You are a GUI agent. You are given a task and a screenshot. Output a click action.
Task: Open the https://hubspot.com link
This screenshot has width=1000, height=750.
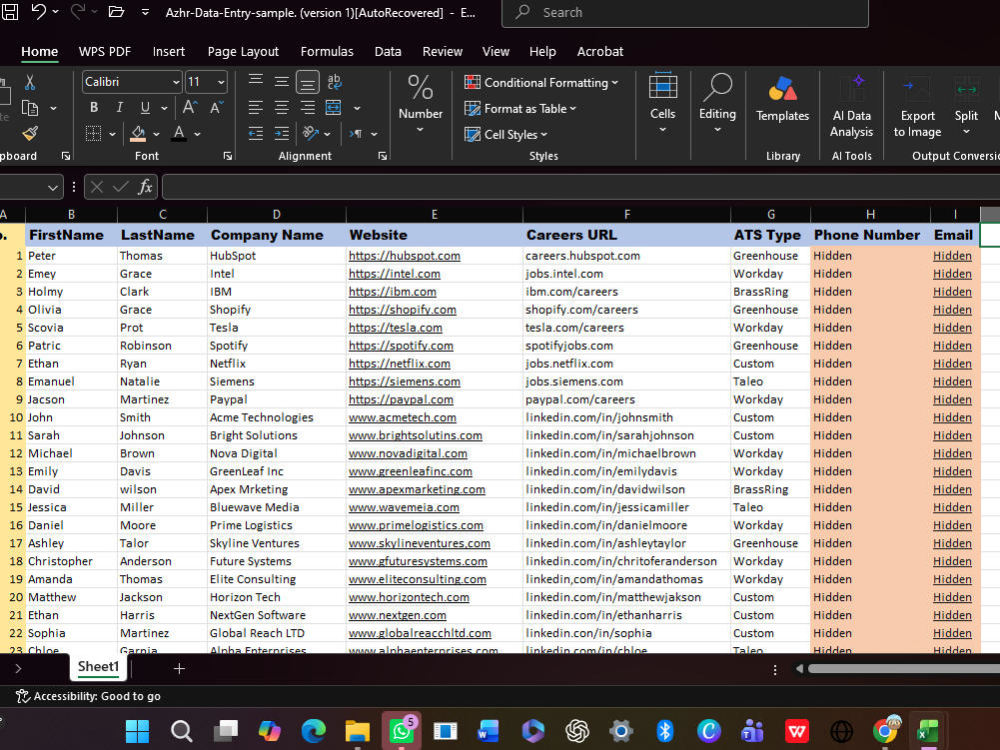point(404,256)
